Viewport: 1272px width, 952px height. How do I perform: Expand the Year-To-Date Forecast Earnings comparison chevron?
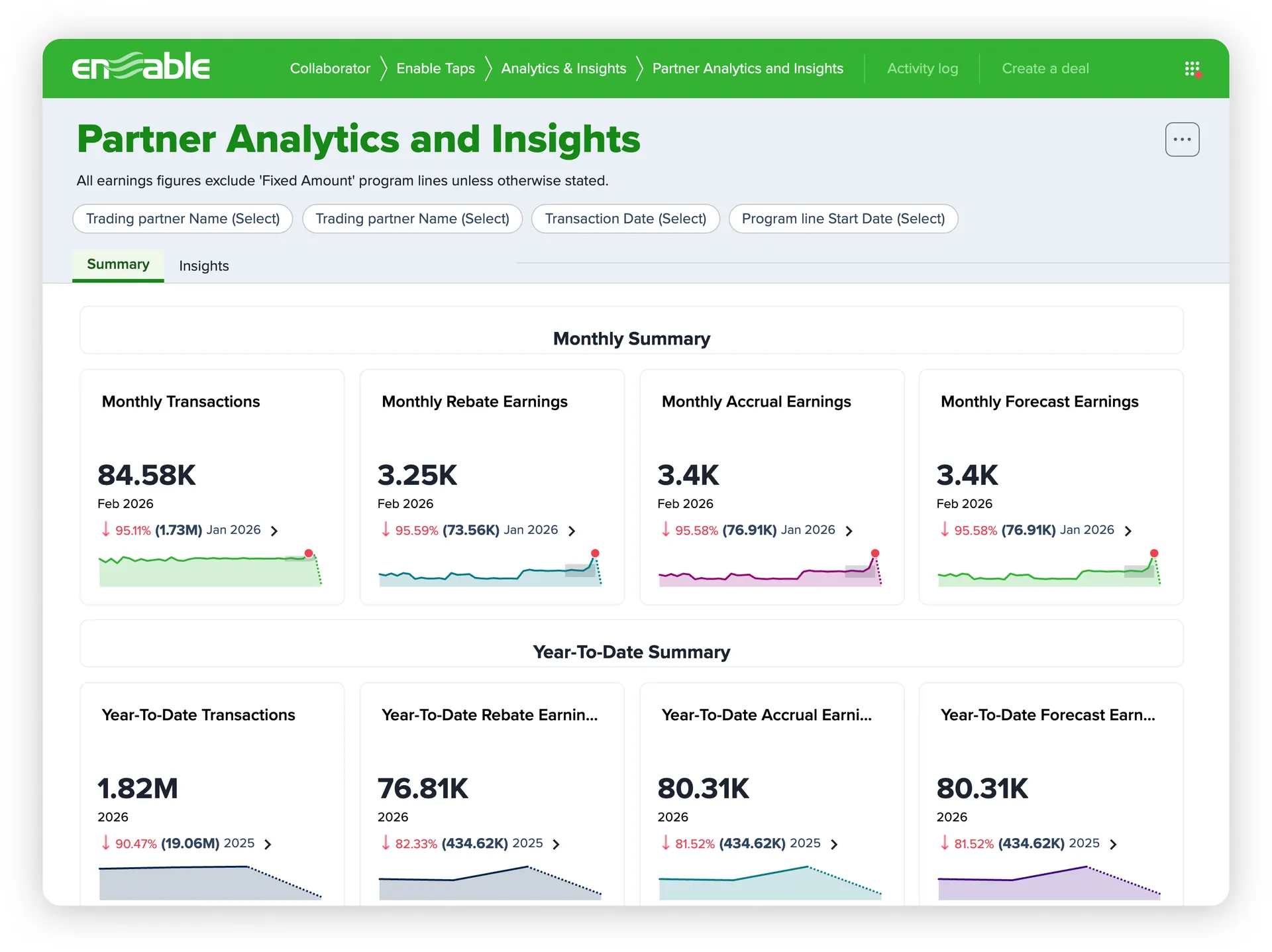1113,844
